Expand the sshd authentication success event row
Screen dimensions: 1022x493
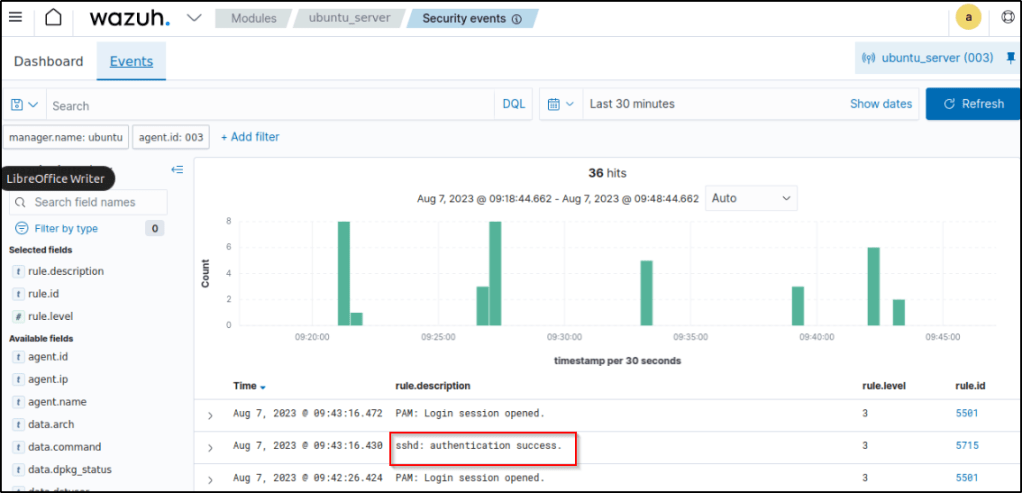[210, 446]
